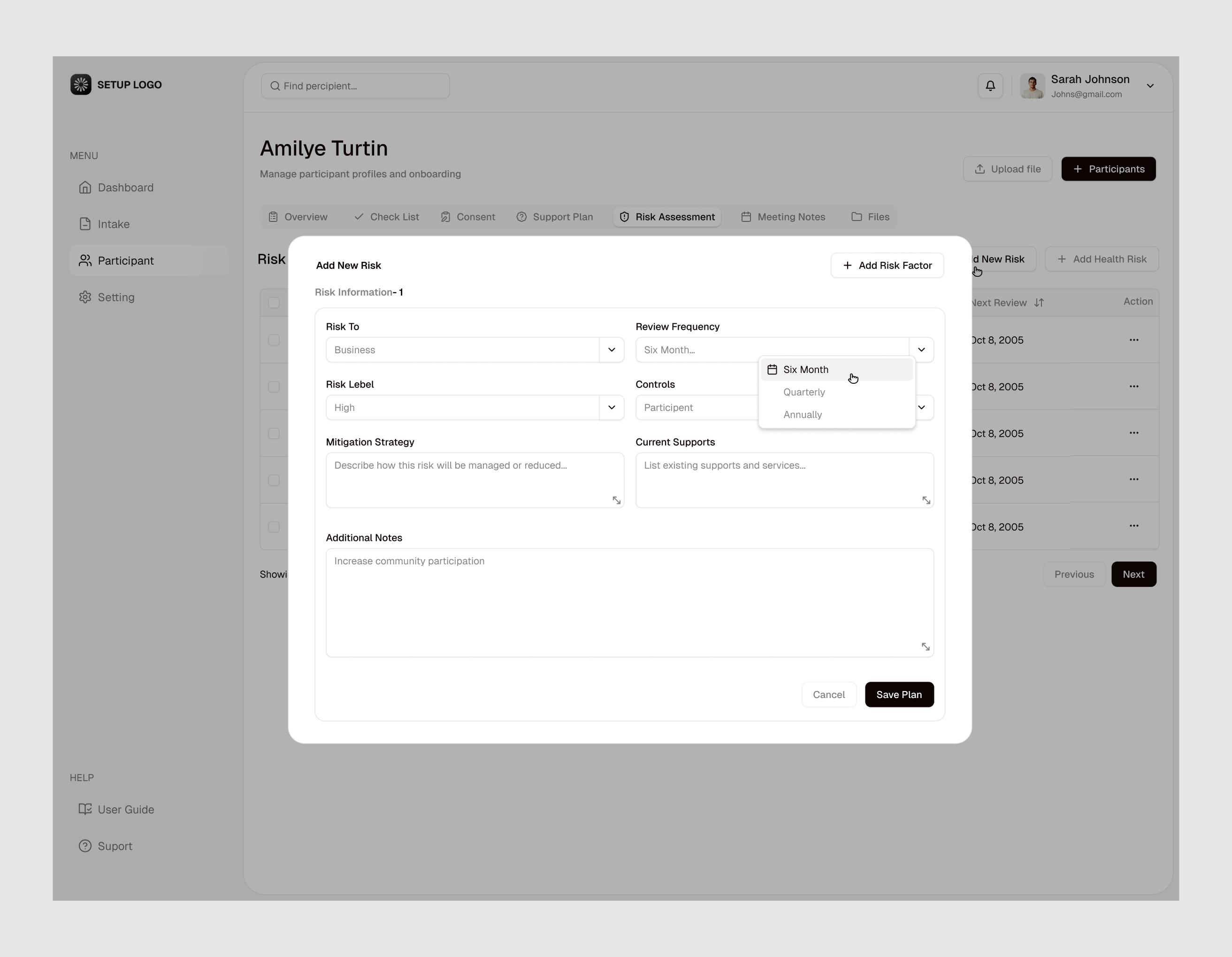Open the Risk To dropdown
Viewport: 1232px width, 957px height.
[x=611, y=349]
